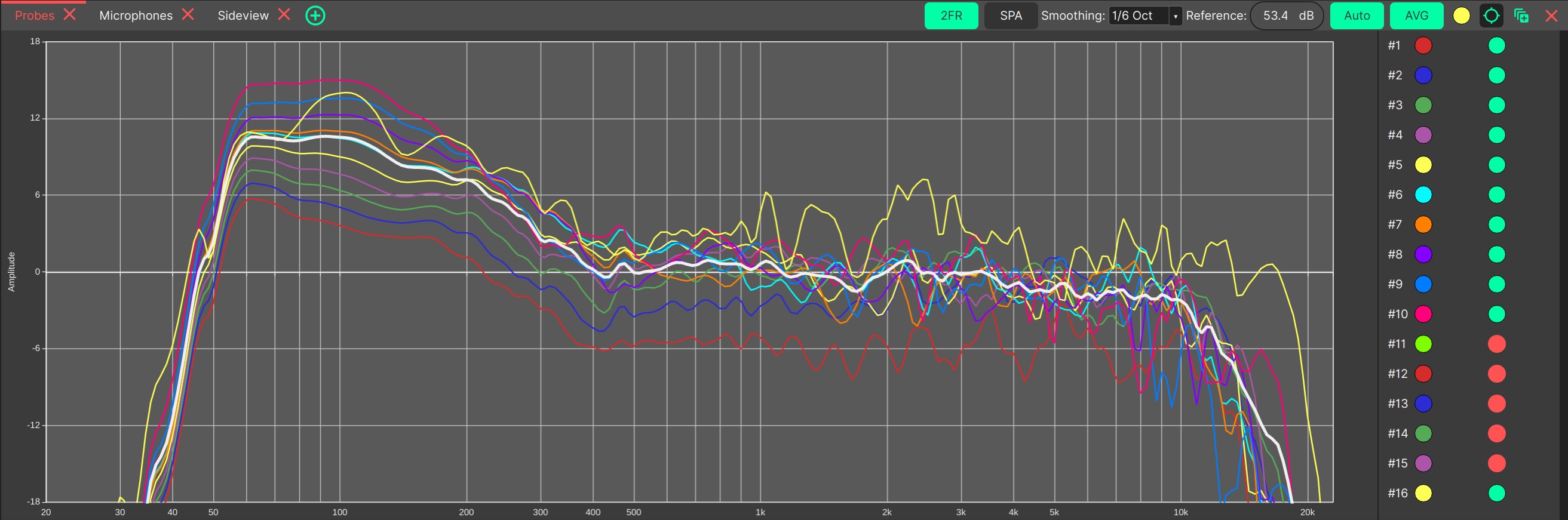1568x520 pixels.
Task: Close the Sideview tab using its X
Action: pyautogui.click(x=284, y=14)
